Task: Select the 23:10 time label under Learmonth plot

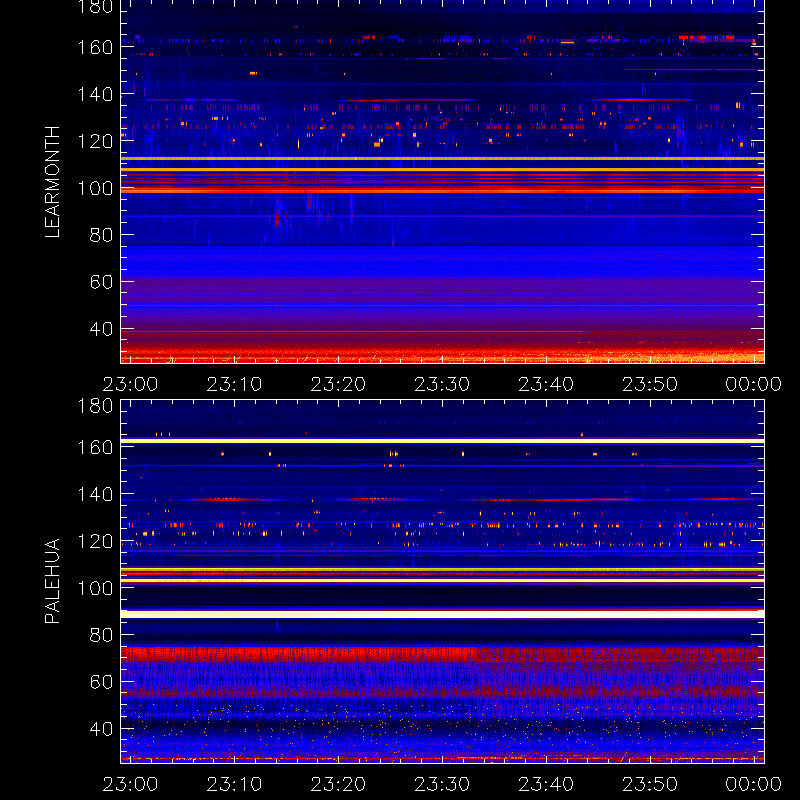Action: (x=234, y=384)
